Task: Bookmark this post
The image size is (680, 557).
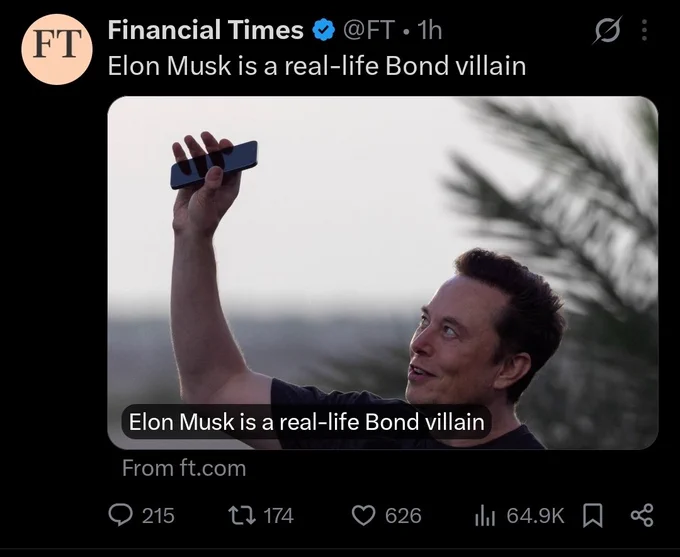Action: click(x=593, y=515)
